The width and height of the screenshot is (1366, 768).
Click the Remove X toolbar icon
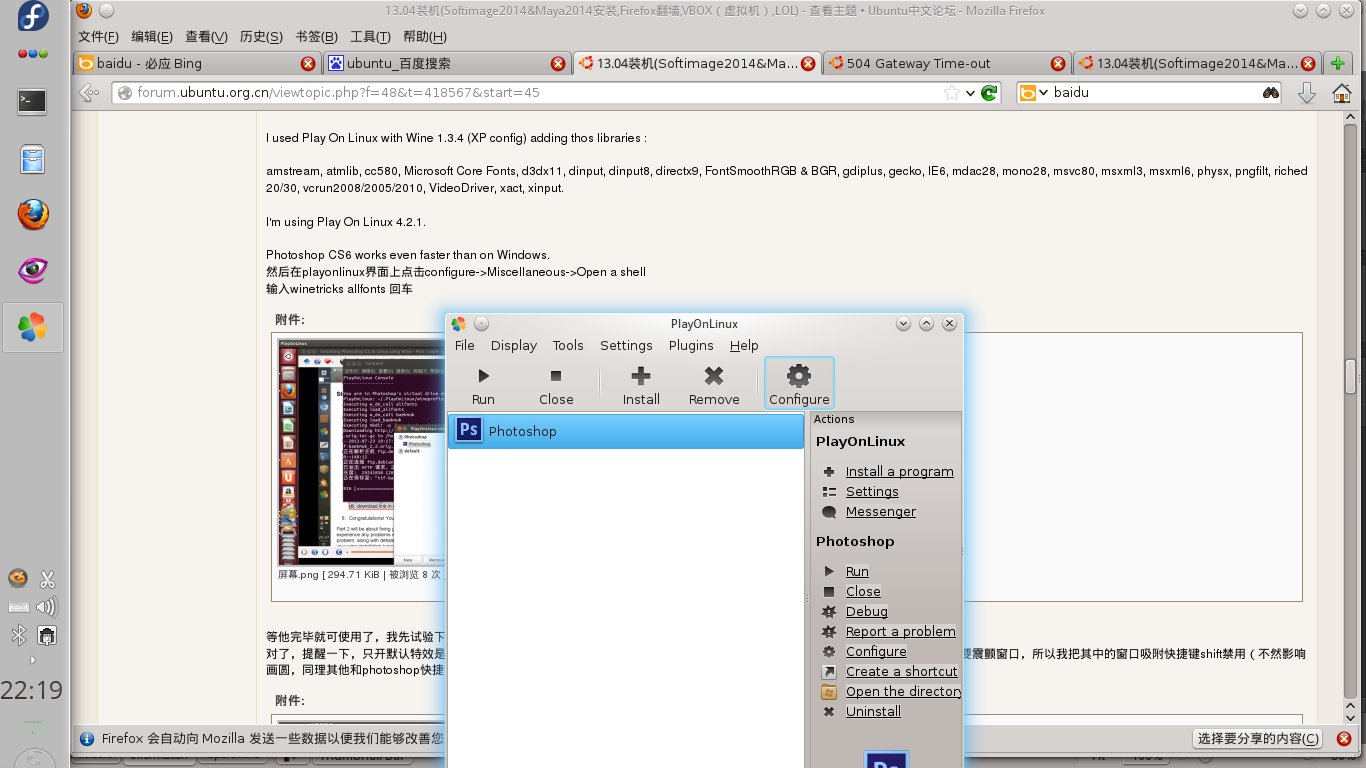(x=714, y=376)
